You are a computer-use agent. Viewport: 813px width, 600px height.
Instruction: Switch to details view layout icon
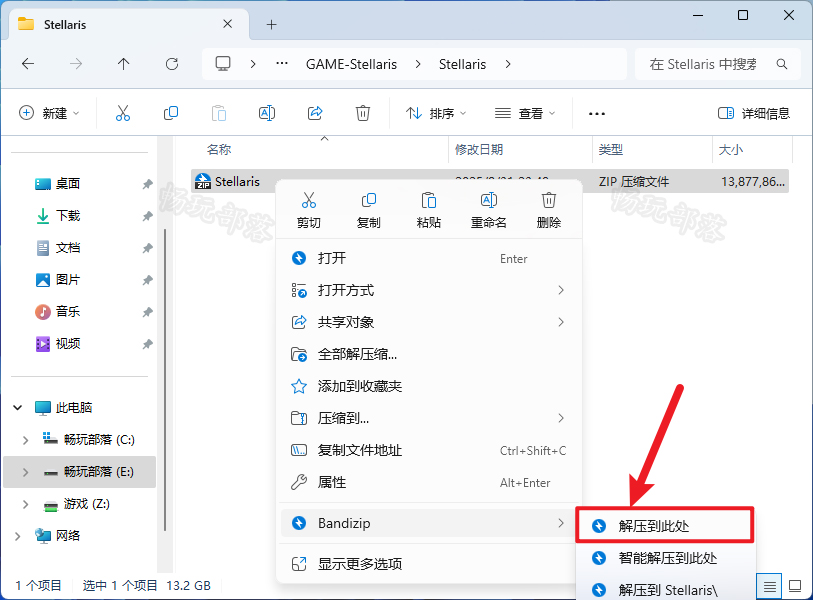pos(769,587)
